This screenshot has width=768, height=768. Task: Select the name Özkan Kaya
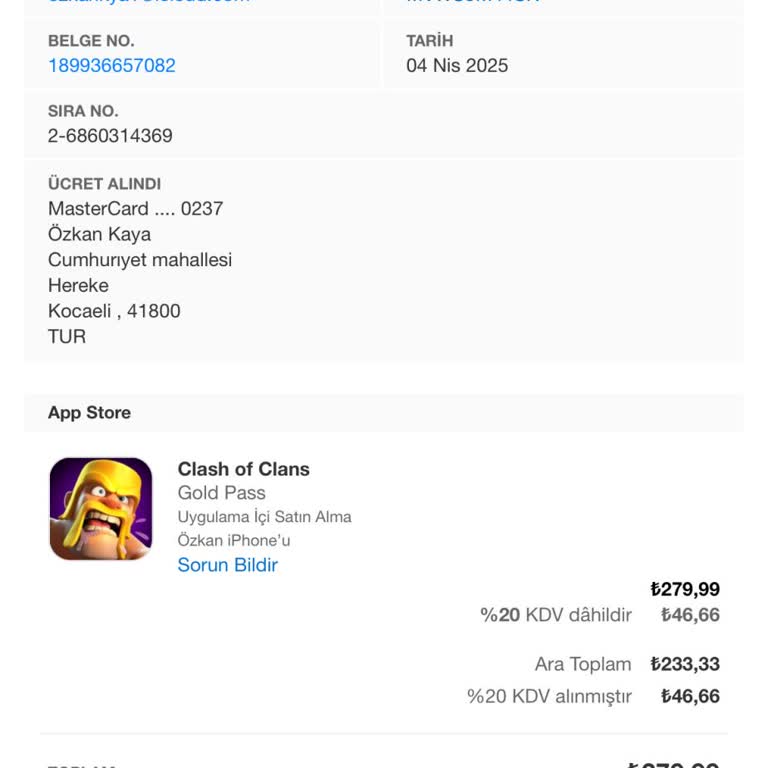99,234
